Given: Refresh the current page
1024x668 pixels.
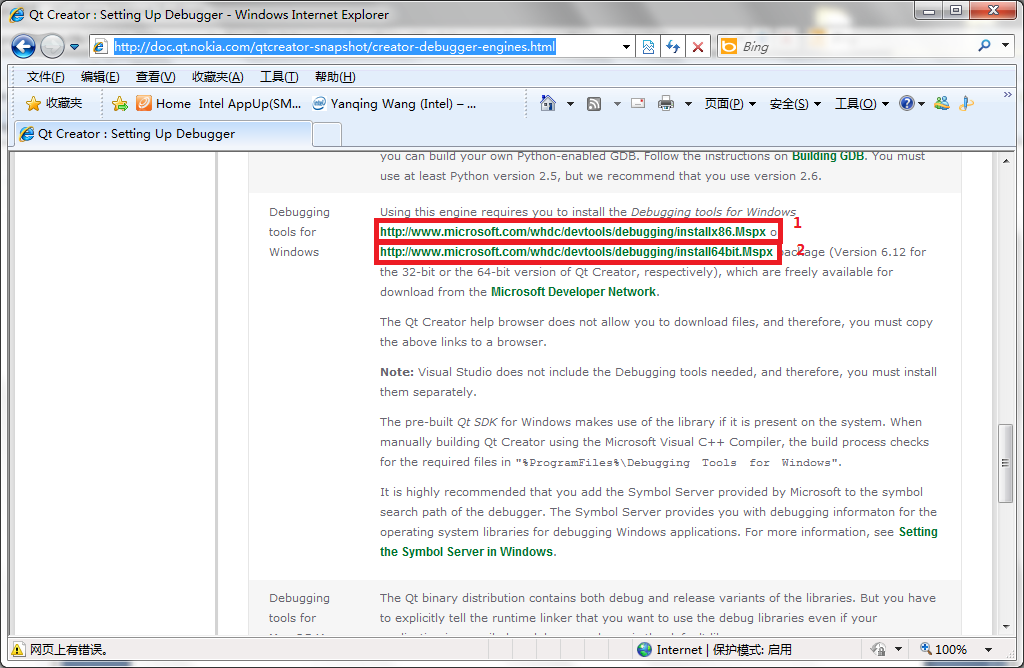Looking at the screenshot, I should tap(673, 46).
